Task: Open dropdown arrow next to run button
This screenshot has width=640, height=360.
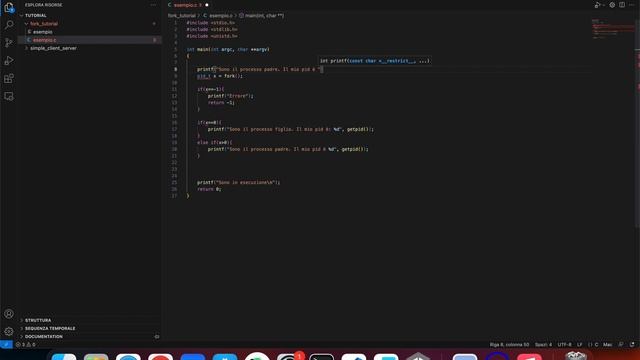Action: click(604, 5)
